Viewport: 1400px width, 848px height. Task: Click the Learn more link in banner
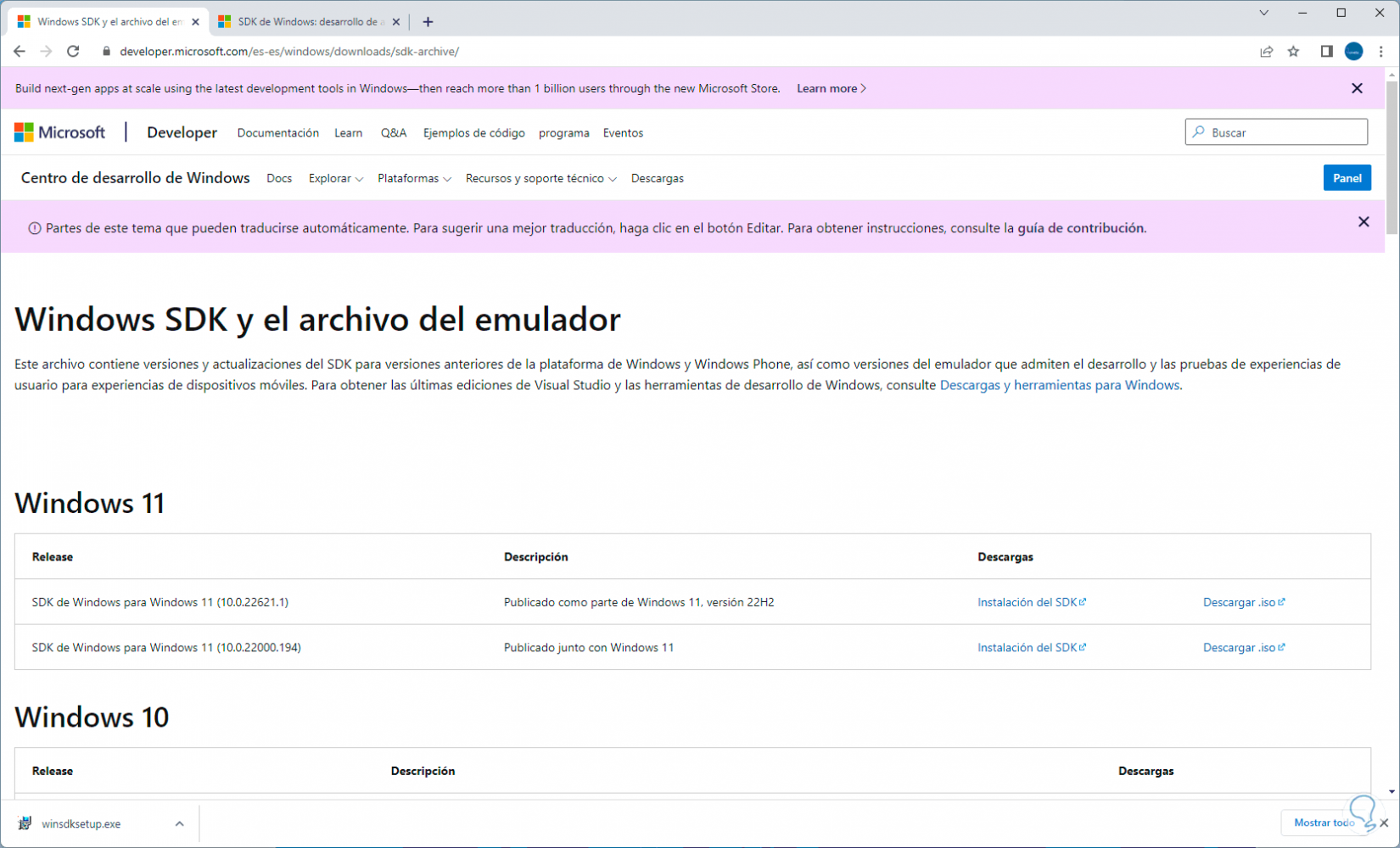(832, 88)
